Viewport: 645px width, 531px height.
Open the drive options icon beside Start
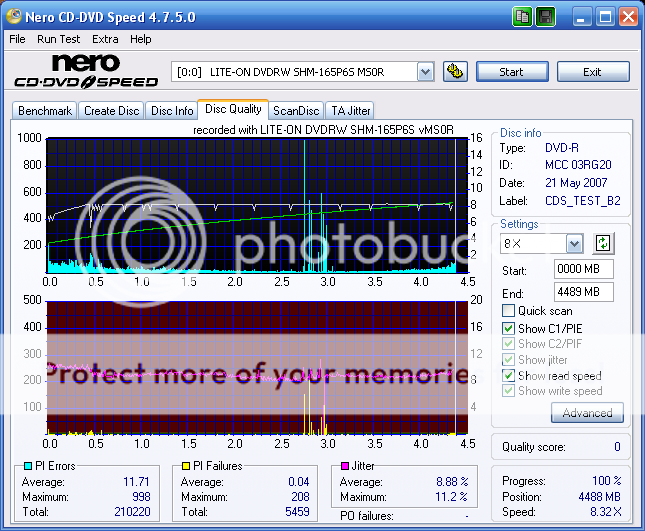tap(455, 71)
